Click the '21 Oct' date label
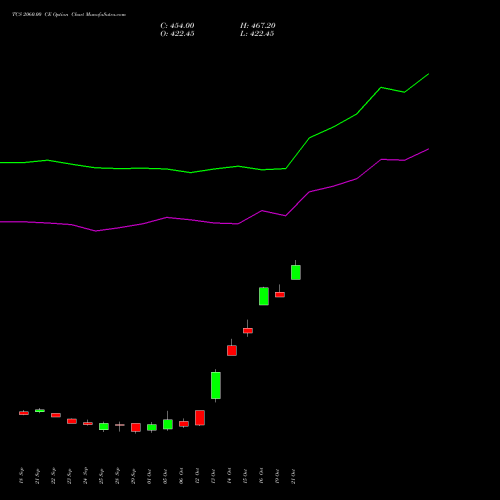Viewport: 500px width, 500px height. pos(293,476)
